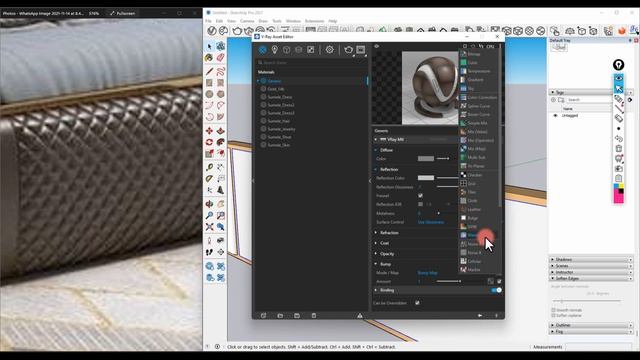Open the Textures category in V-Ray Asset Editor
This screenshot has width=640, height=360.
point(311,50)
